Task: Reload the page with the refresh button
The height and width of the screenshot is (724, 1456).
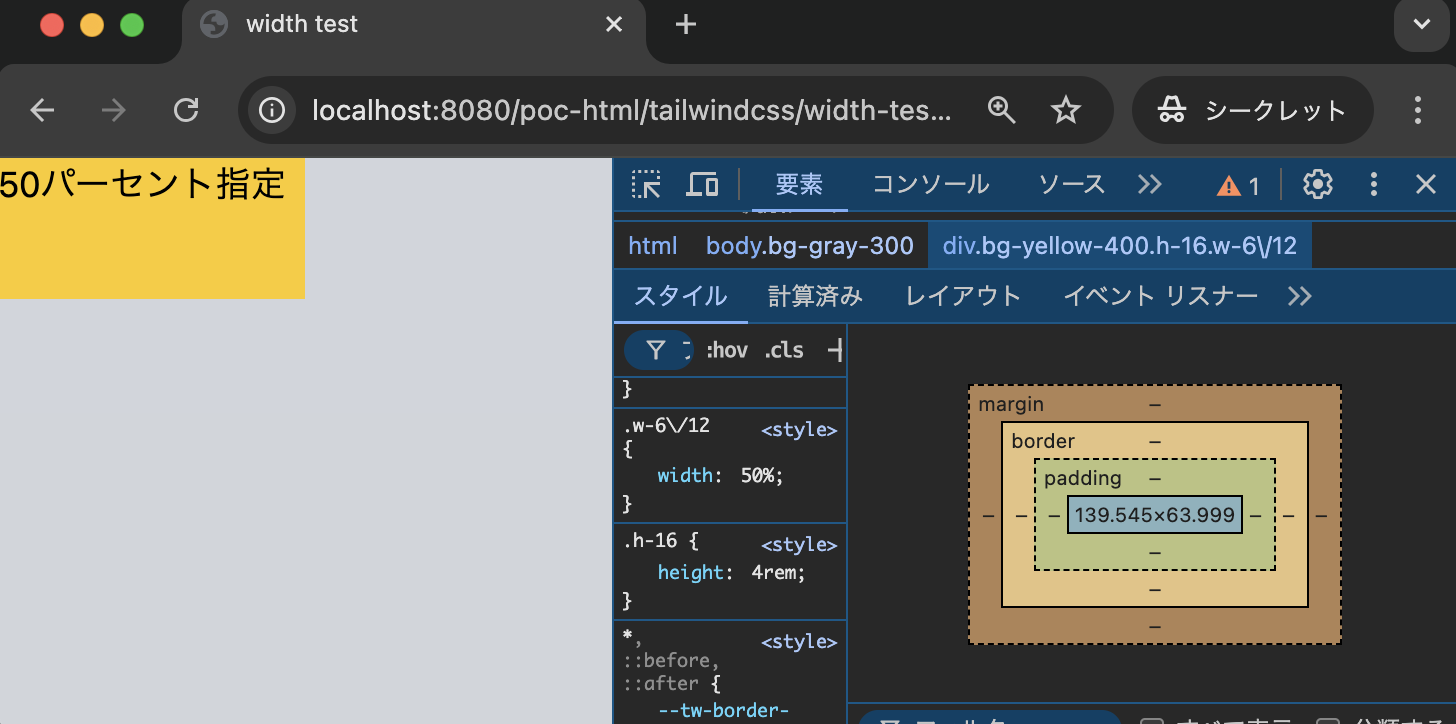Action: pyautogui.click(x=186, y=110)
